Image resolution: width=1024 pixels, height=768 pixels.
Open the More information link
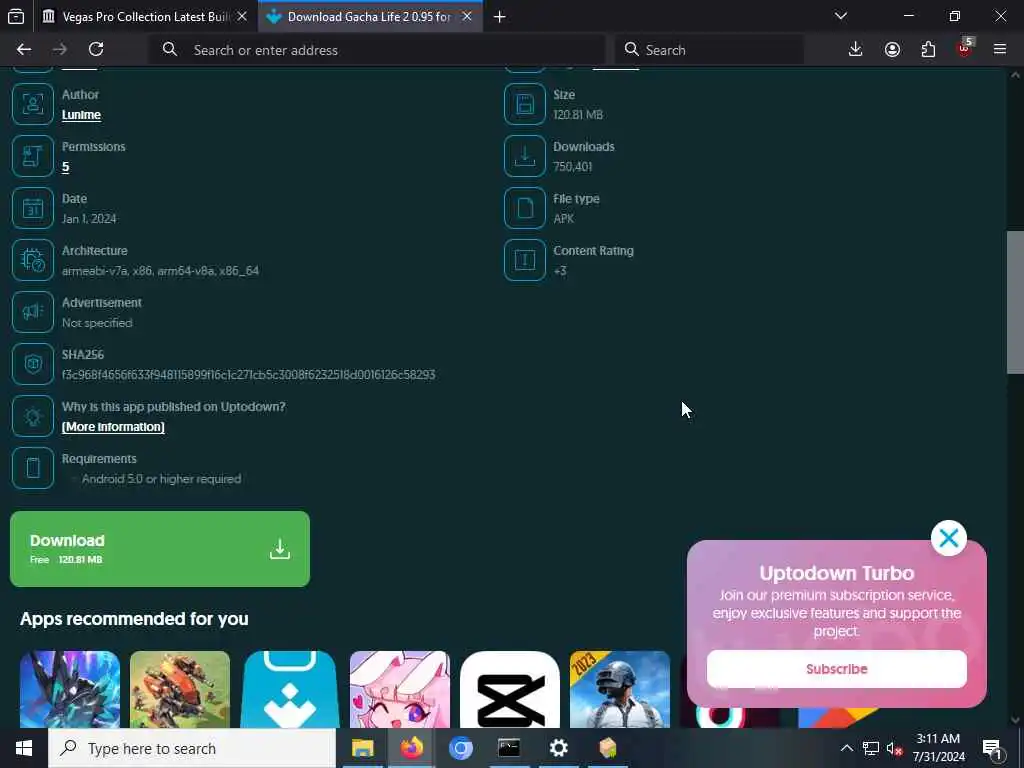(113, 427)
